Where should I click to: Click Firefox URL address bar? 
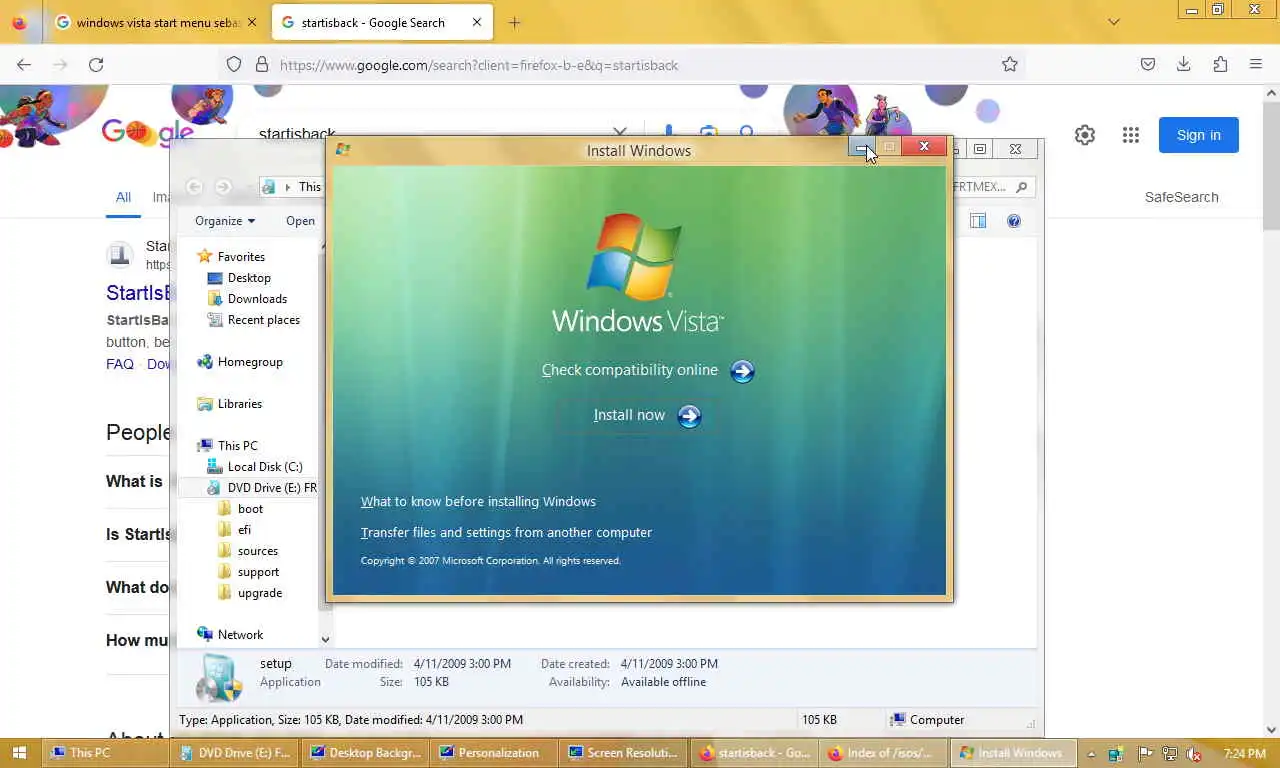(620, 65)
